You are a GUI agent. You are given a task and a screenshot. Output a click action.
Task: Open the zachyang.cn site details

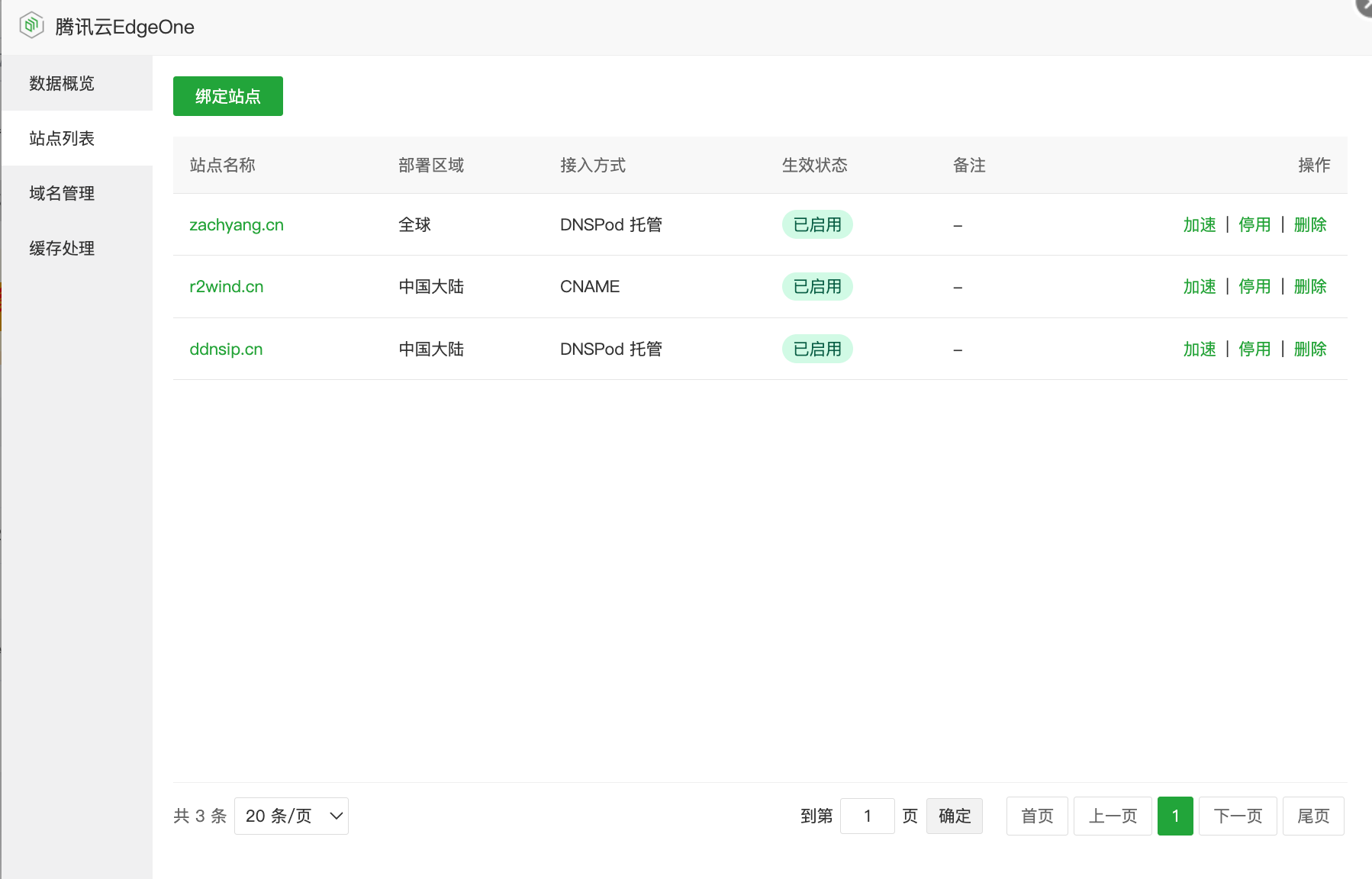pos(237,224)
